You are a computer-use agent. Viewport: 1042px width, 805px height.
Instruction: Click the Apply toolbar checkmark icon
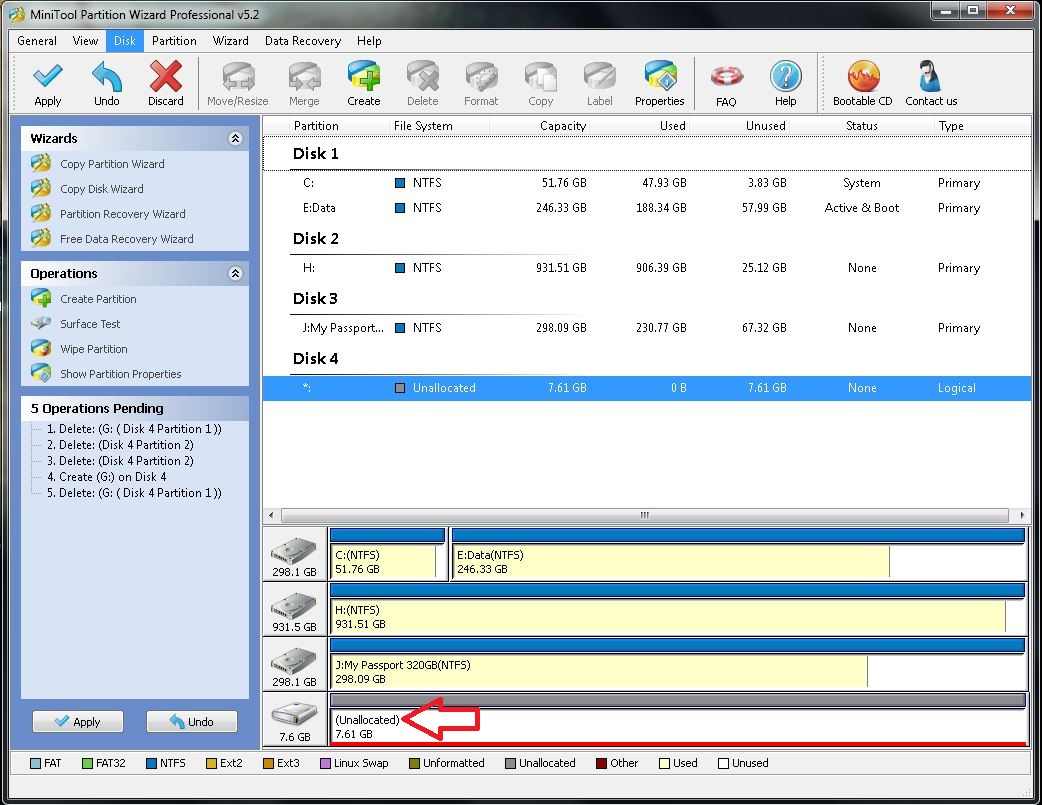[x=48, y=76]
